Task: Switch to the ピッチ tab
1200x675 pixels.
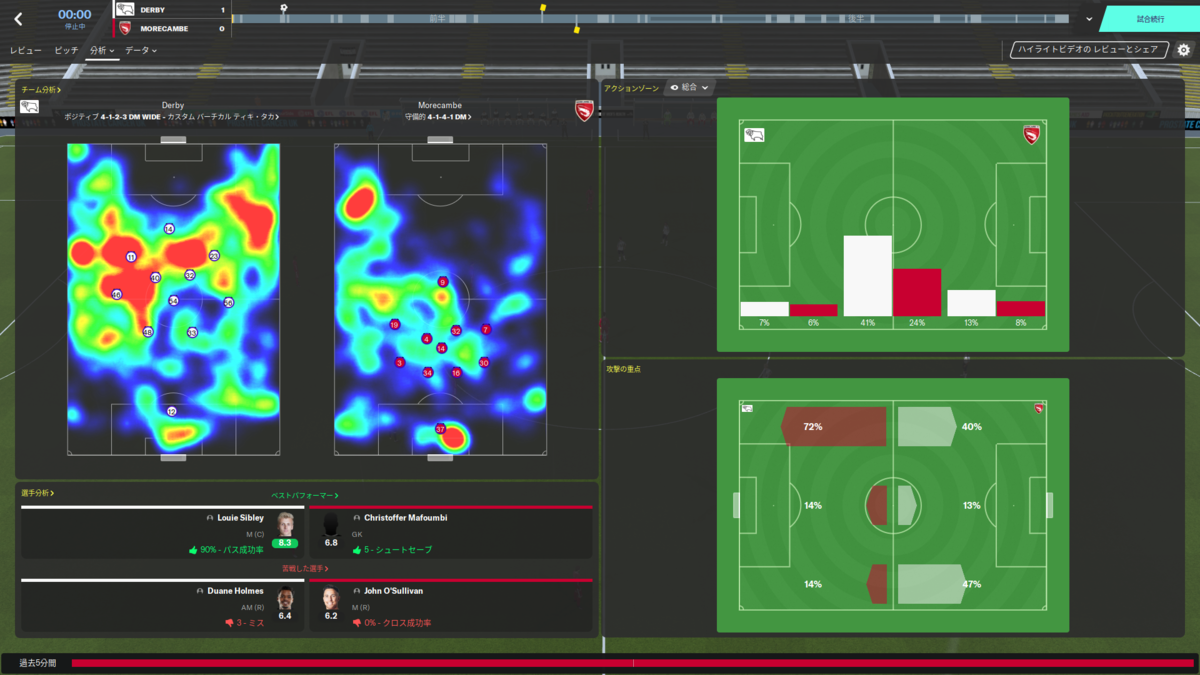Action: 66,50
